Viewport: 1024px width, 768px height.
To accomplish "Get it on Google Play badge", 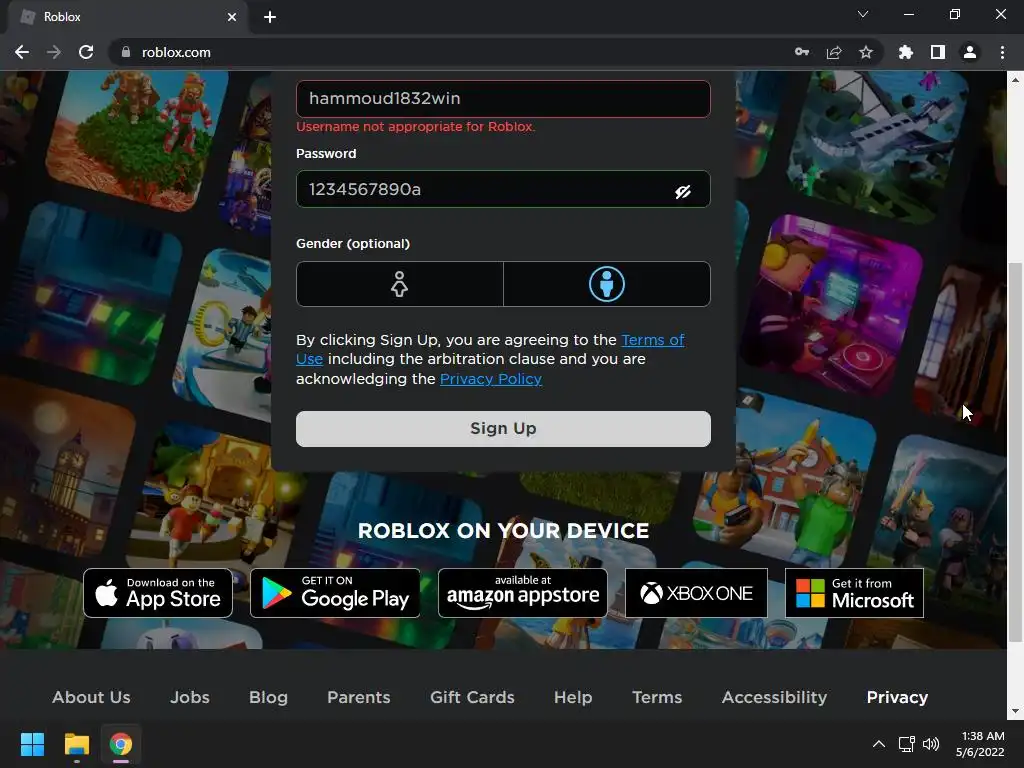I will click(335, 593).
